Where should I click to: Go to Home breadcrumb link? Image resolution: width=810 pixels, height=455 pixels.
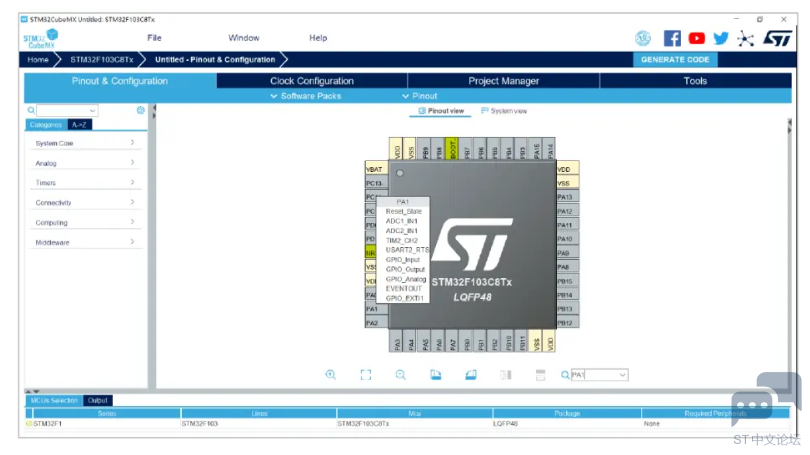point(38,59)
